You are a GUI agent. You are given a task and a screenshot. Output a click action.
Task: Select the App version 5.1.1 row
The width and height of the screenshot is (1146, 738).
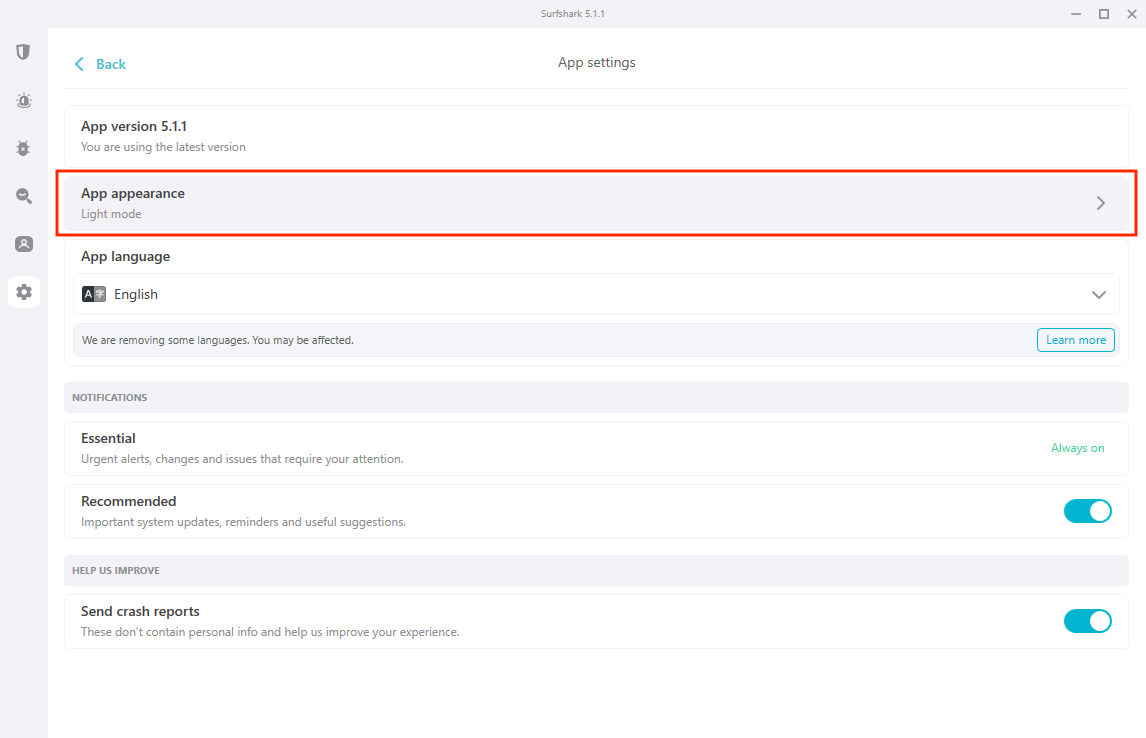(x=595, y=136)
